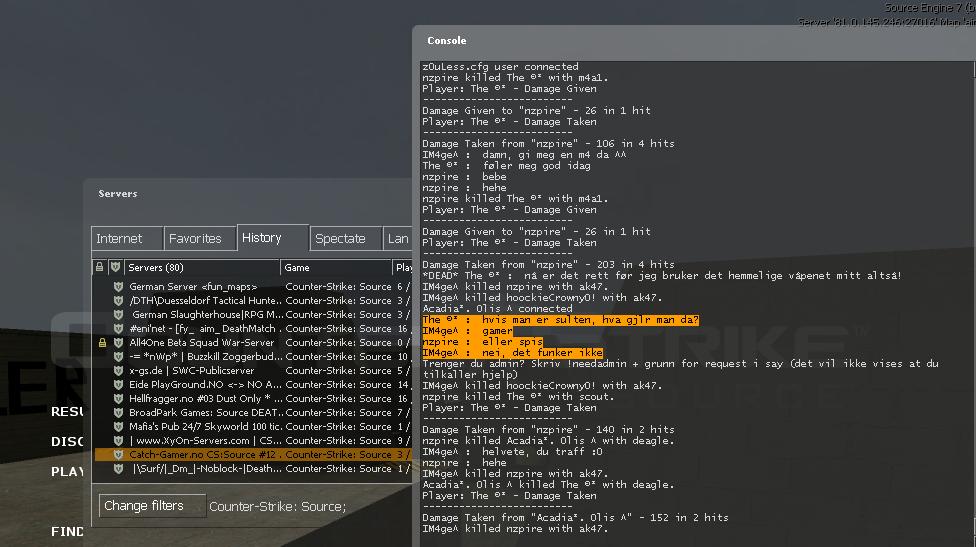Click shield icon of BroadPark Games row

(118, 413)
